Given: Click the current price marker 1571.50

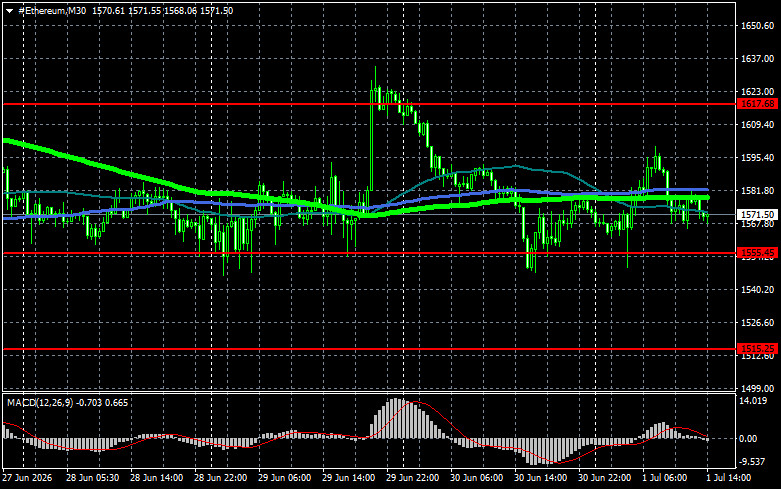Looking at the screenshot, I should click(758, 215).
